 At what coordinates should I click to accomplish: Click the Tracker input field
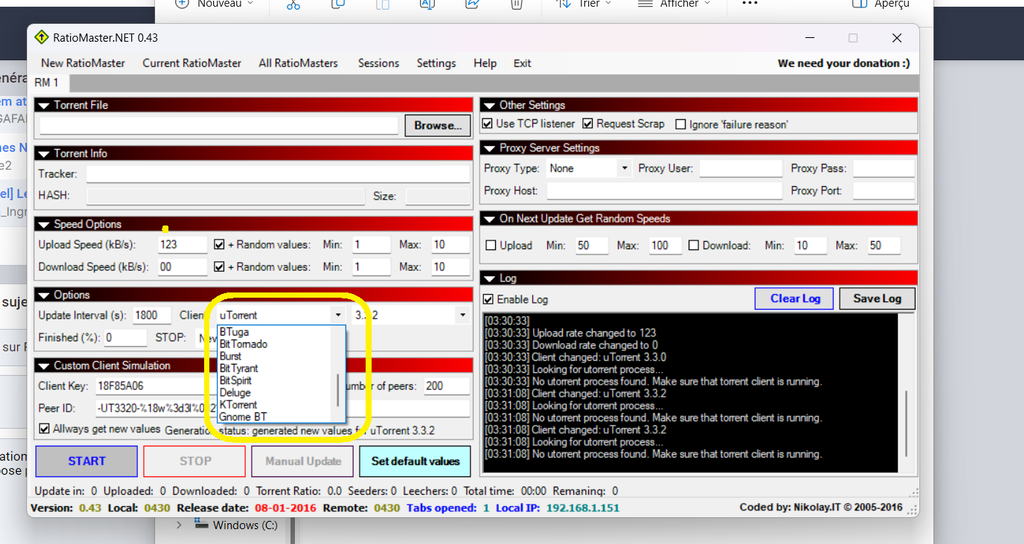278,174
